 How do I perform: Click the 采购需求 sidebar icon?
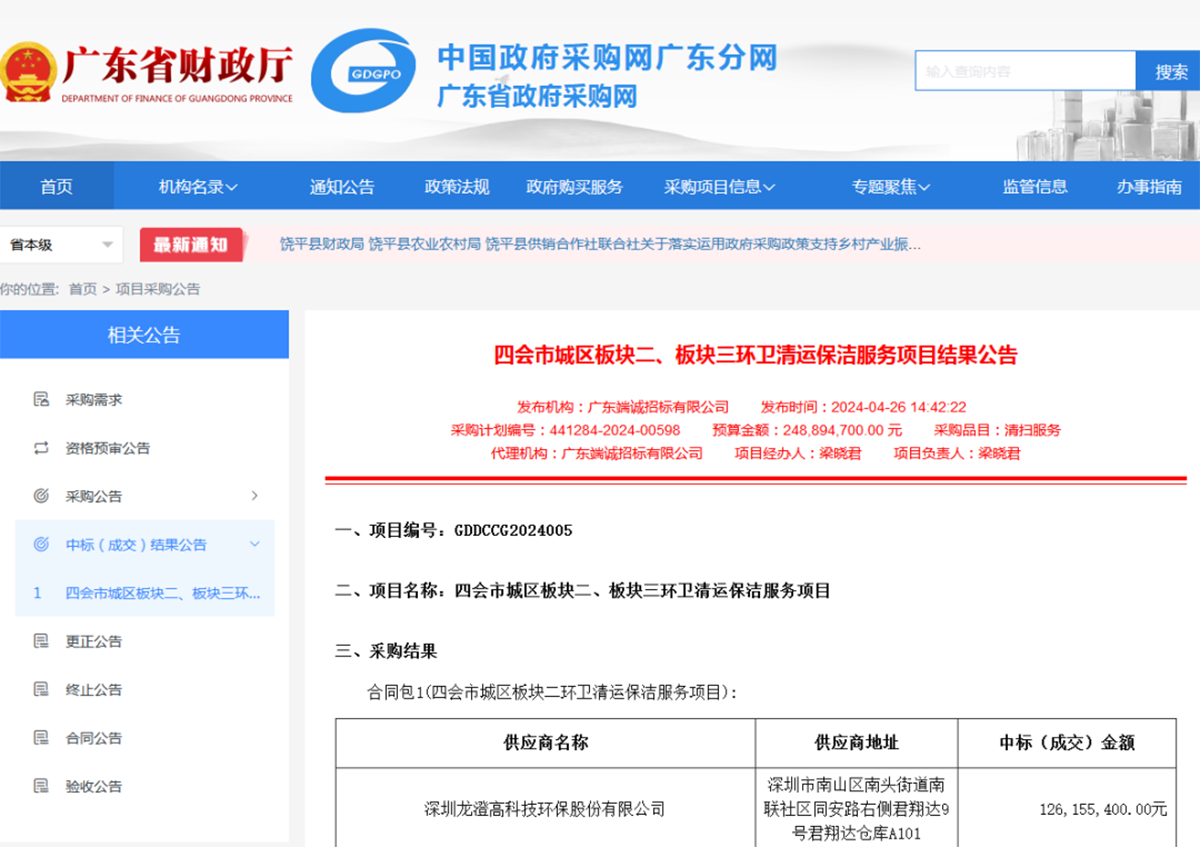click(41, 400)
